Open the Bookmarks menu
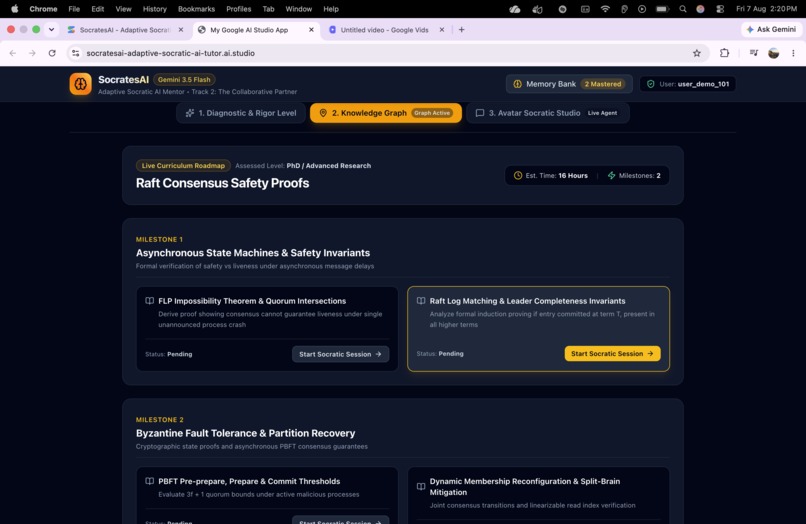The image size is (806, 524). coord(196,9)
